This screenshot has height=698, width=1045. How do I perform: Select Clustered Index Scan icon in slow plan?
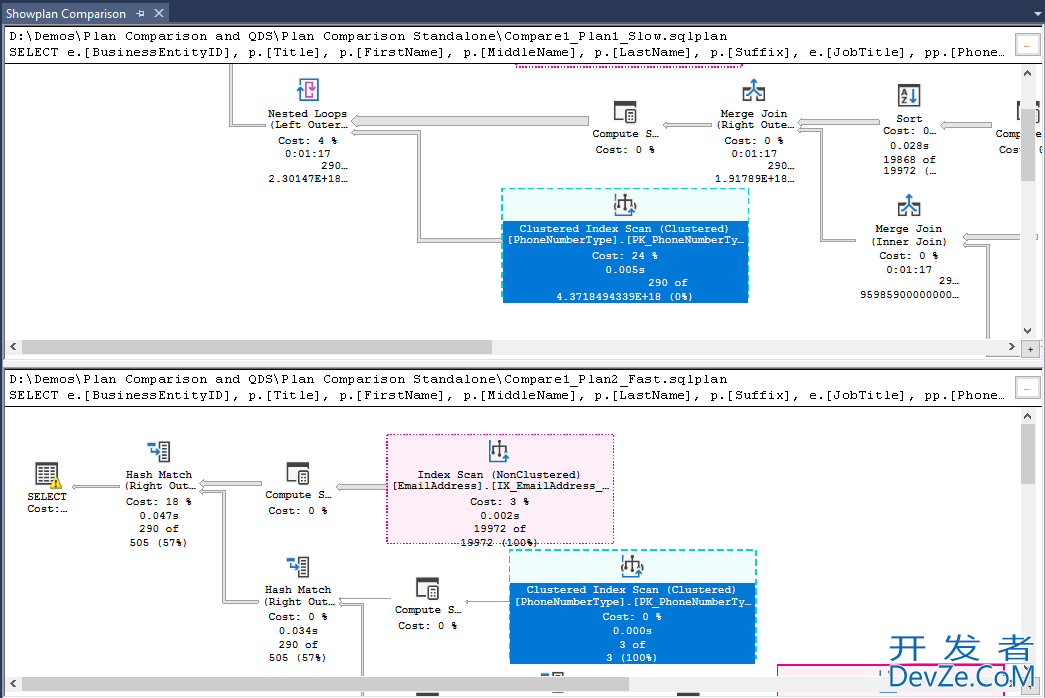[x=625, y=205]
